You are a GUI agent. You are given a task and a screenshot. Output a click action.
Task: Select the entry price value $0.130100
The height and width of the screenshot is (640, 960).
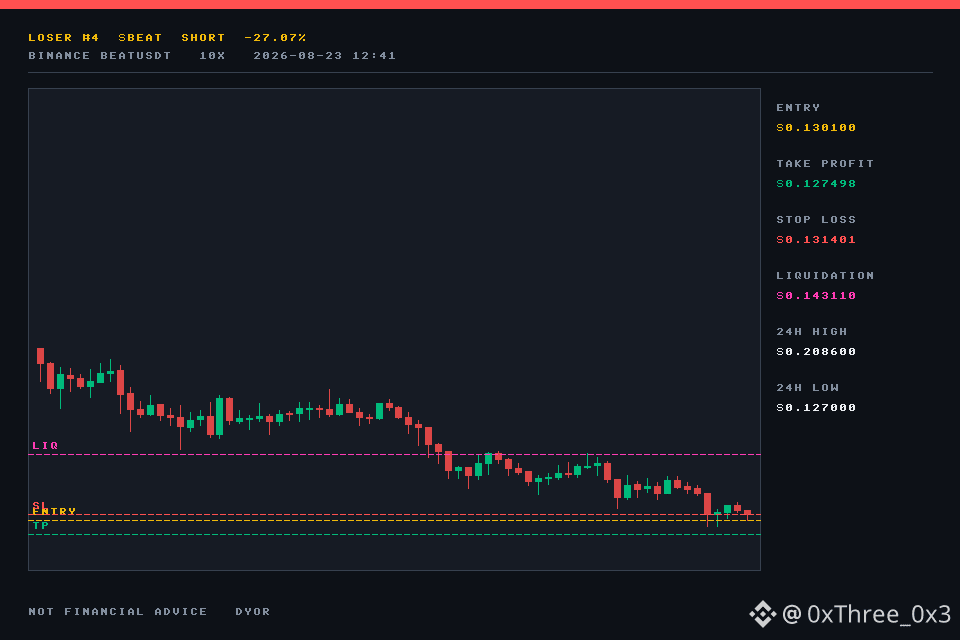click(x=816, y=127)
